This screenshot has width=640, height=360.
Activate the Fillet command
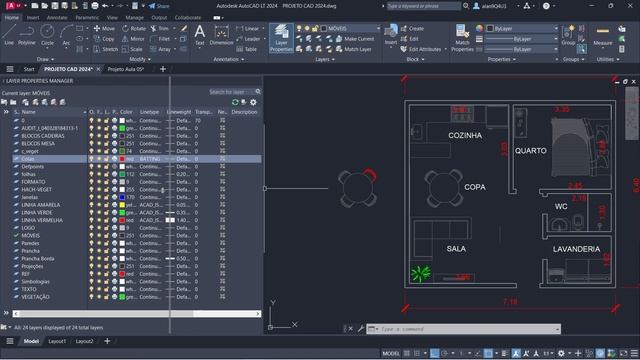[160, 39]
